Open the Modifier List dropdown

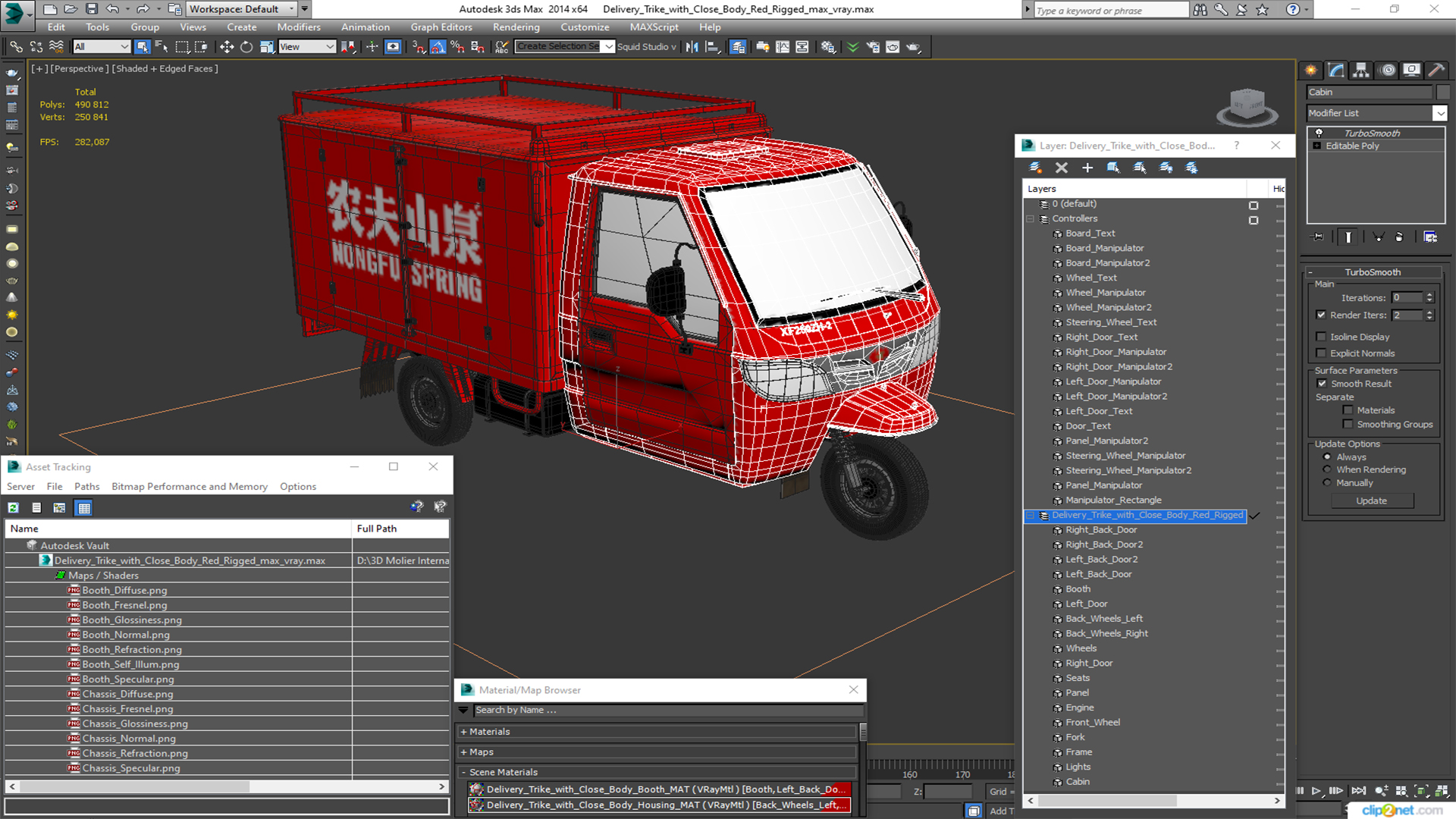[1439, 113]
